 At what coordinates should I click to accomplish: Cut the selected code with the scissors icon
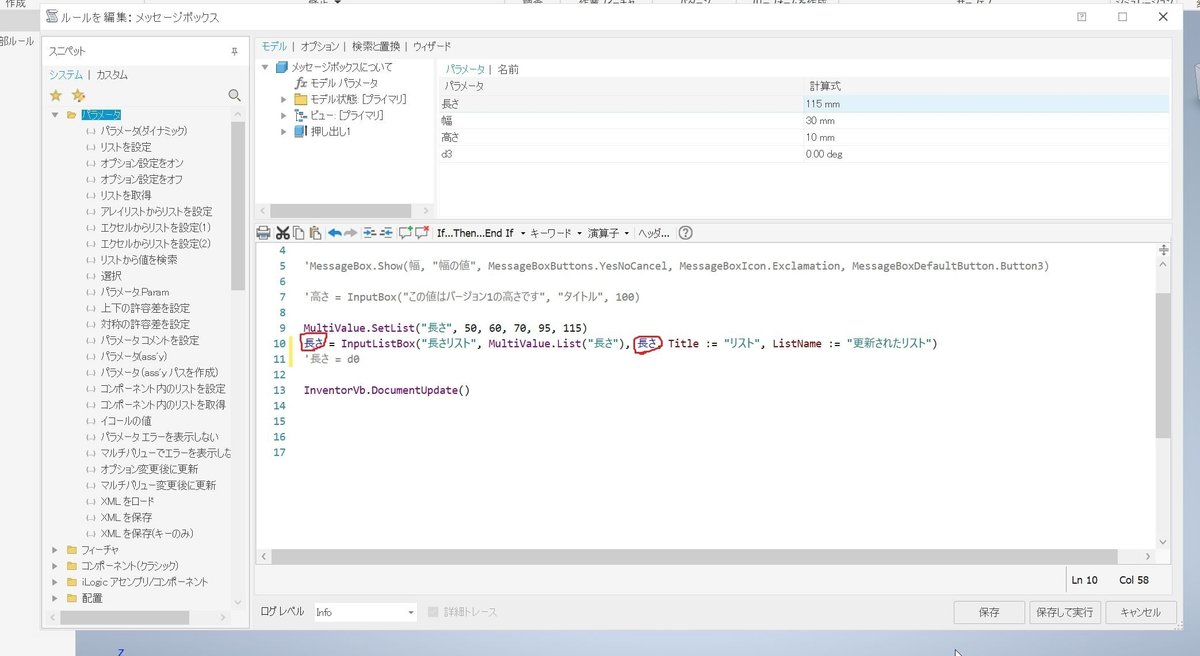(282, 233)
